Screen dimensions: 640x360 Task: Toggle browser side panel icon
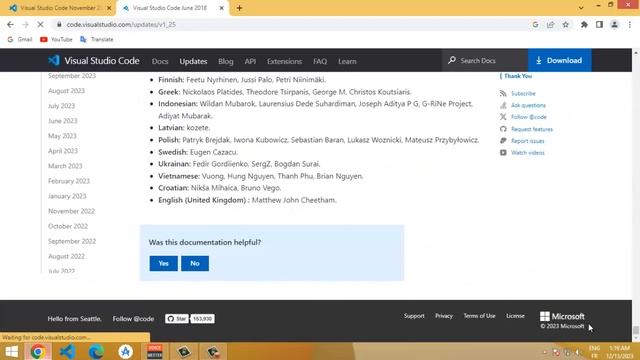coord(599,24)
